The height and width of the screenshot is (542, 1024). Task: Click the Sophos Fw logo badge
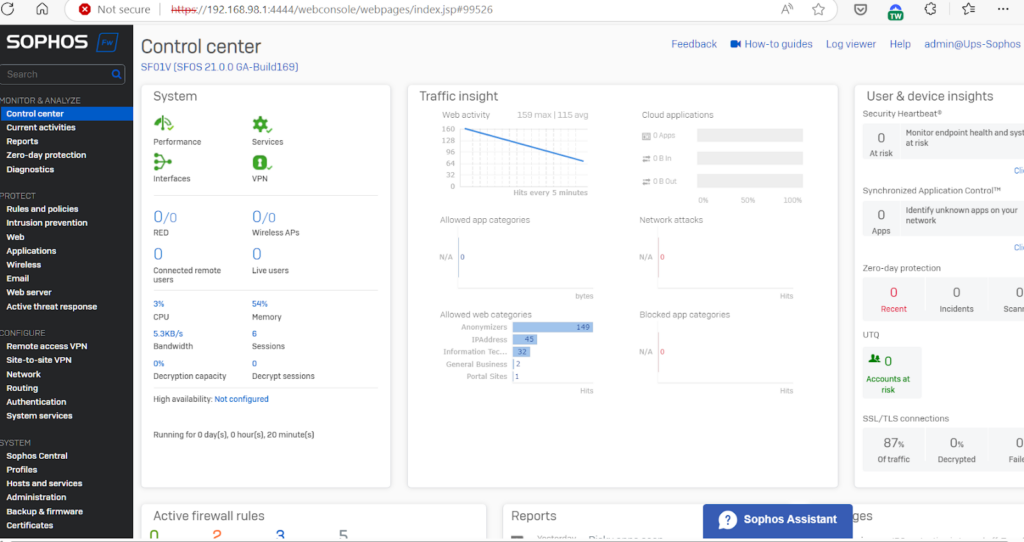point(107,42)
